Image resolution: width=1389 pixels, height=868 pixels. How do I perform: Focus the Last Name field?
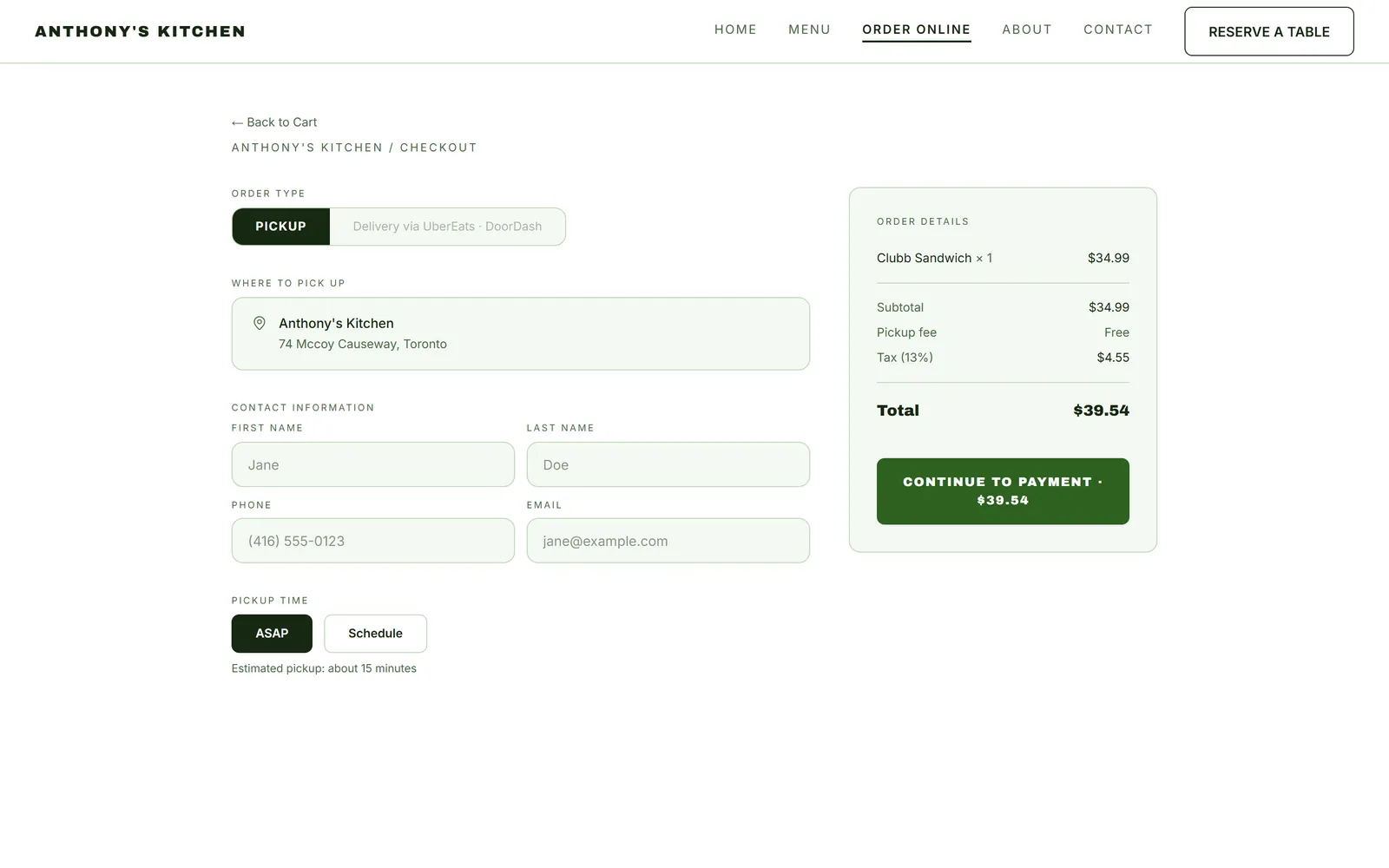point(668,464)
